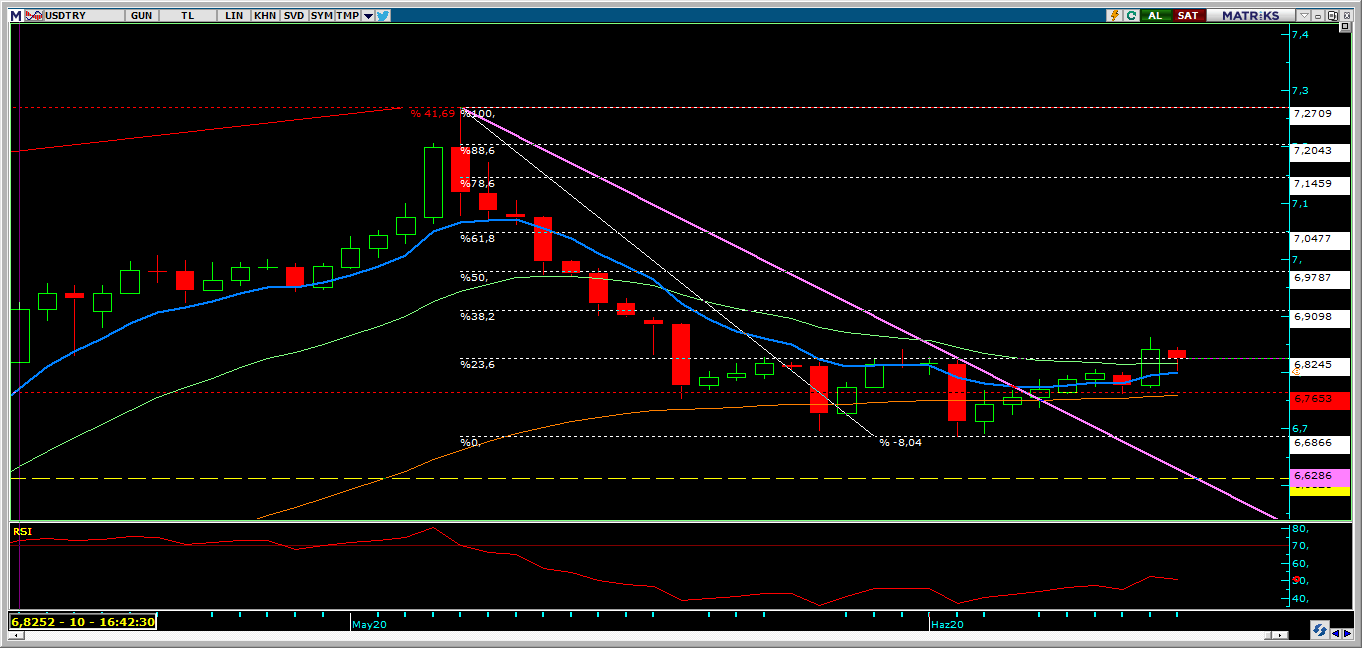1362x648 pixels.
Task: Click the green AL buy button
Action: point(1156,15)
